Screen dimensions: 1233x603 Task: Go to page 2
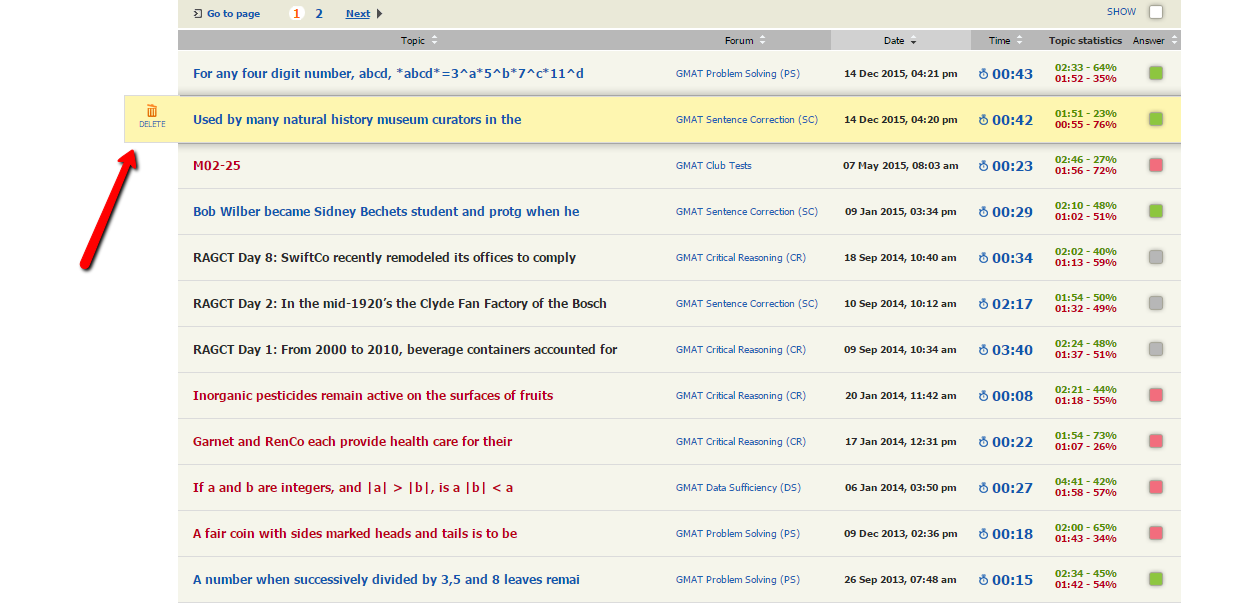(x=319, y=14)
